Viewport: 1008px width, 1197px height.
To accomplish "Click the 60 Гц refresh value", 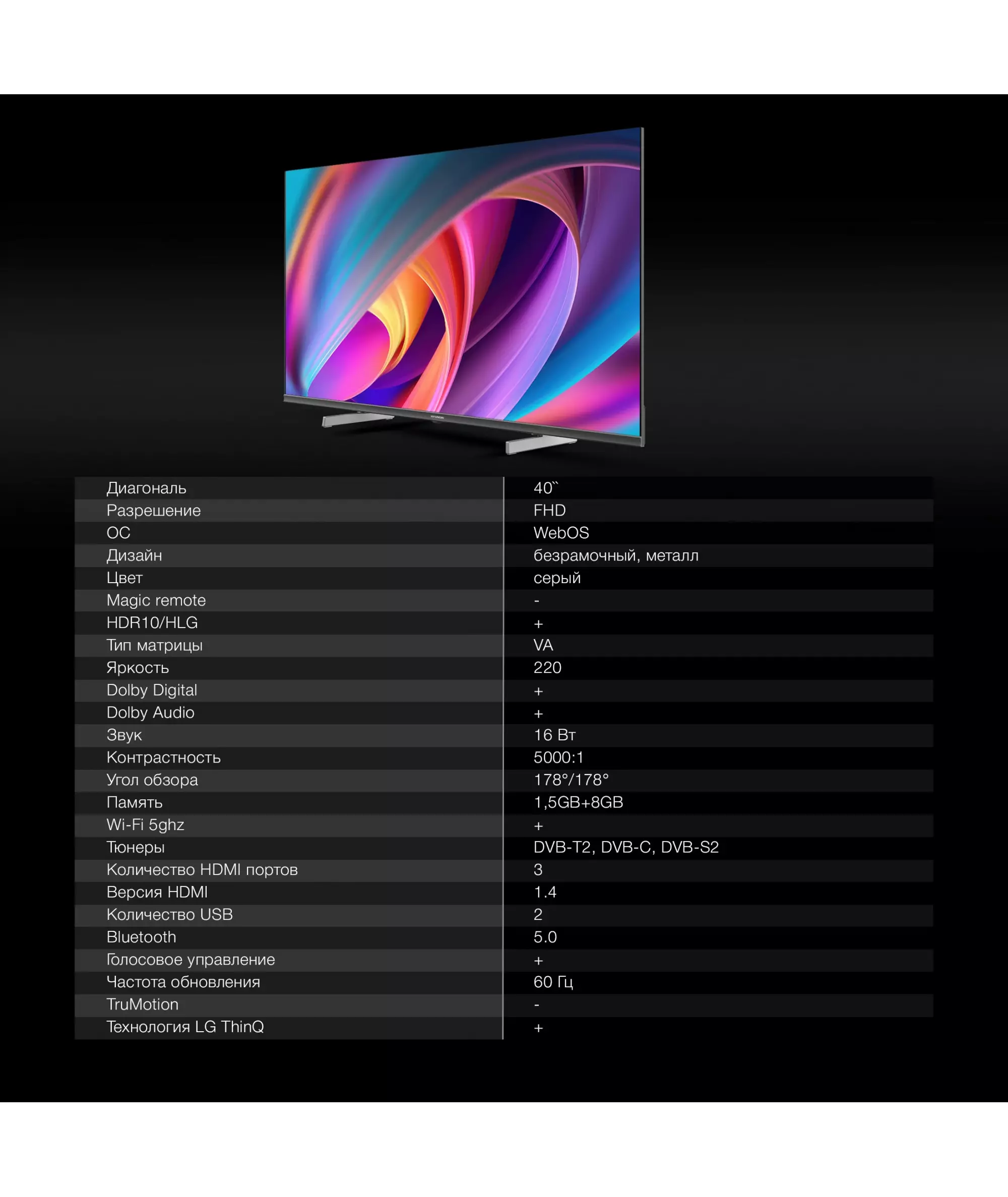I will 552,982.
